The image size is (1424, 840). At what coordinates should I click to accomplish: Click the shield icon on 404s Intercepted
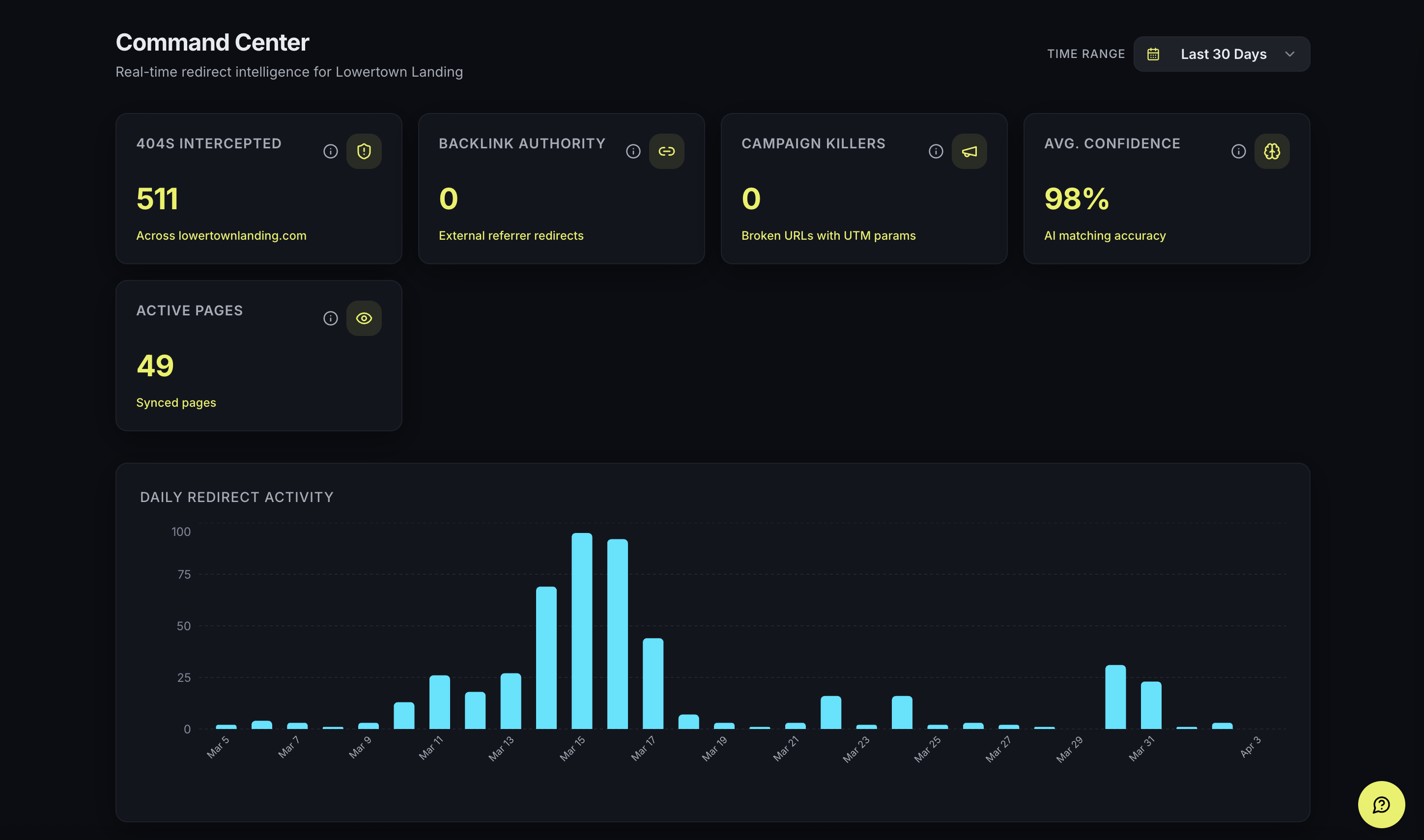364,151
